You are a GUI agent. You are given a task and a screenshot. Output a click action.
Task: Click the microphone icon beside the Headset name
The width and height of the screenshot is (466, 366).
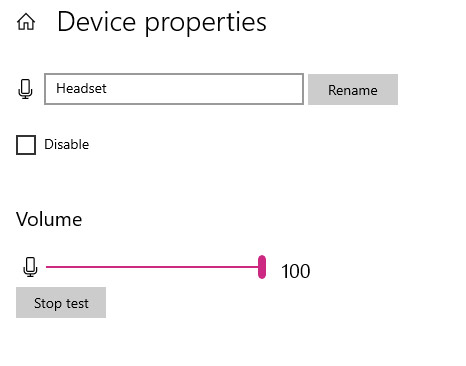(25, 89)
